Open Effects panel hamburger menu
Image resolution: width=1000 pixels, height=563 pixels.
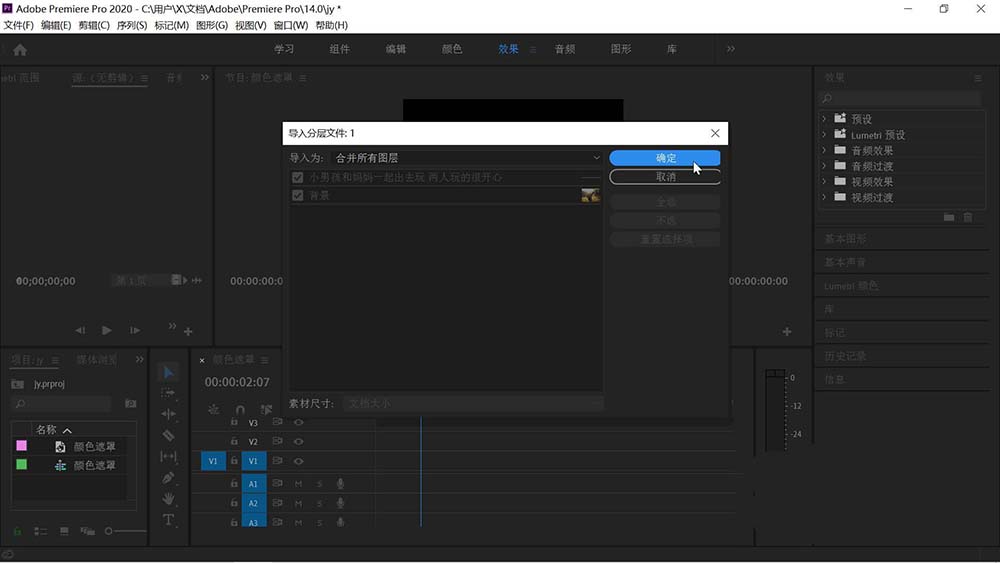pyautogui.click(x=978, y=78)
